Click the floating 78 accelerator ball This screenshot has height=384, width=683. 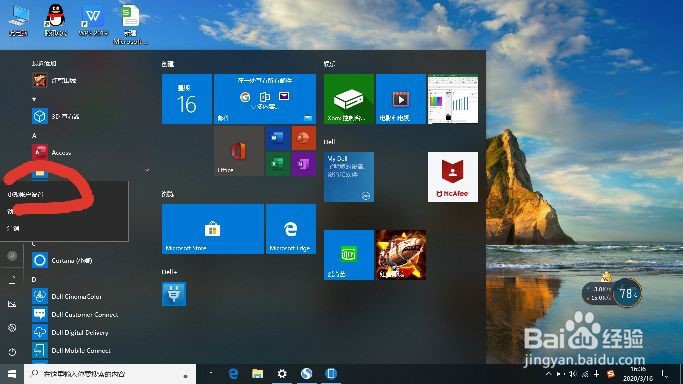(x=627, y=293)
